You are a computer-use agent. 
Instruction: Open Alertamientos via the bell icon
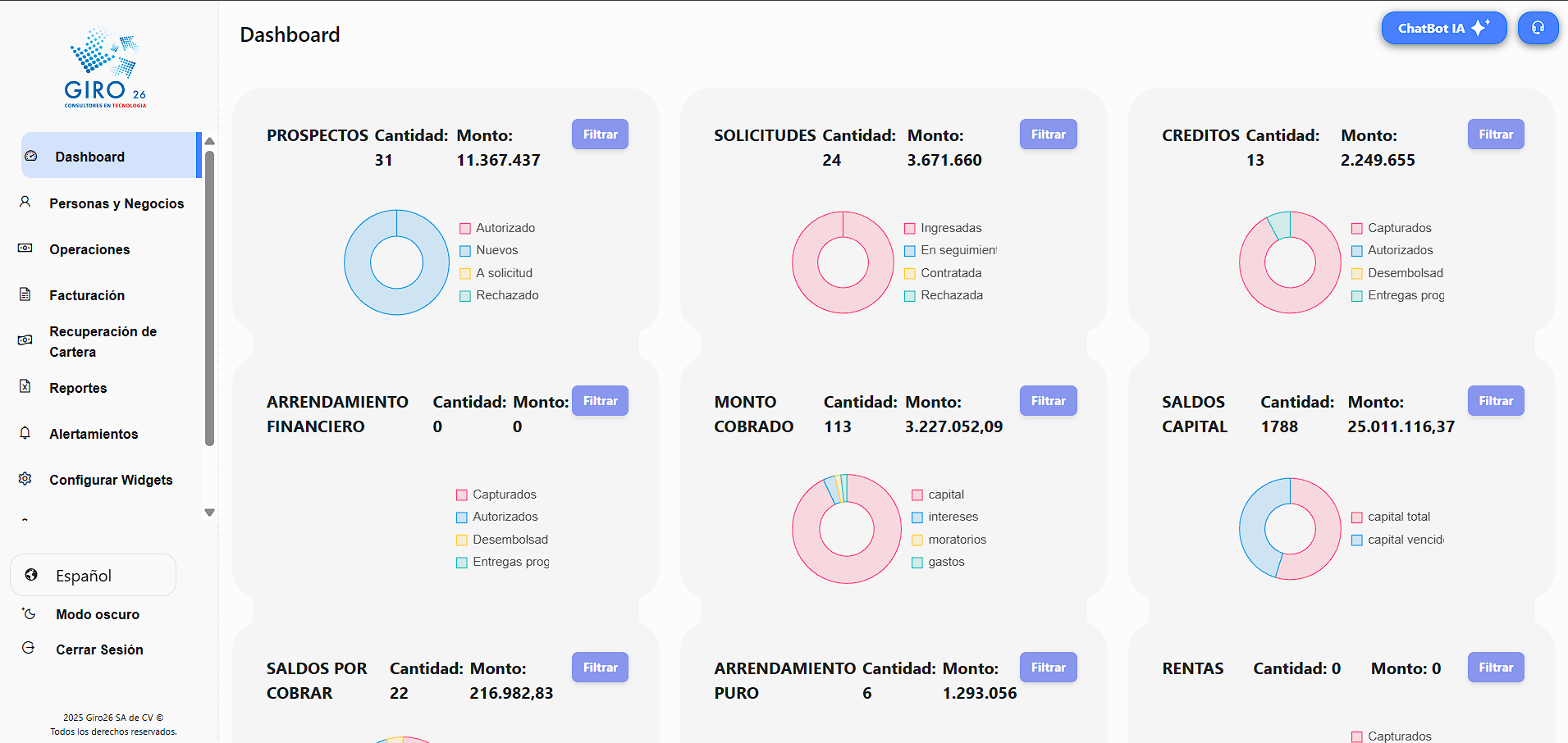click(x=25, y=433)
